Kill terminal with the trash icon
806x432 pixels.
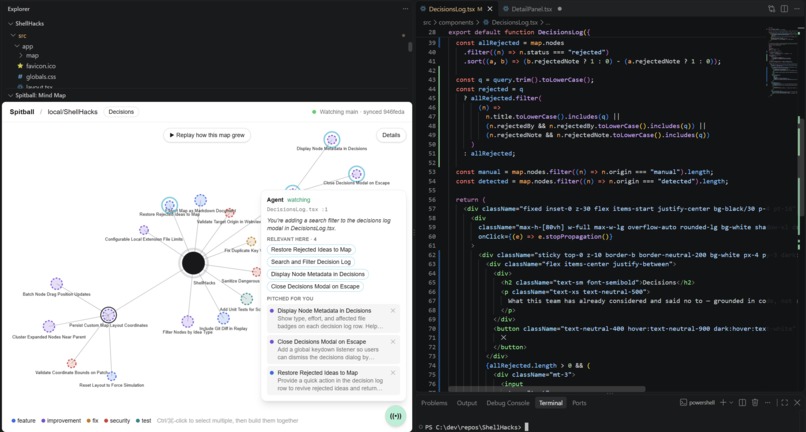click(755, 403)
